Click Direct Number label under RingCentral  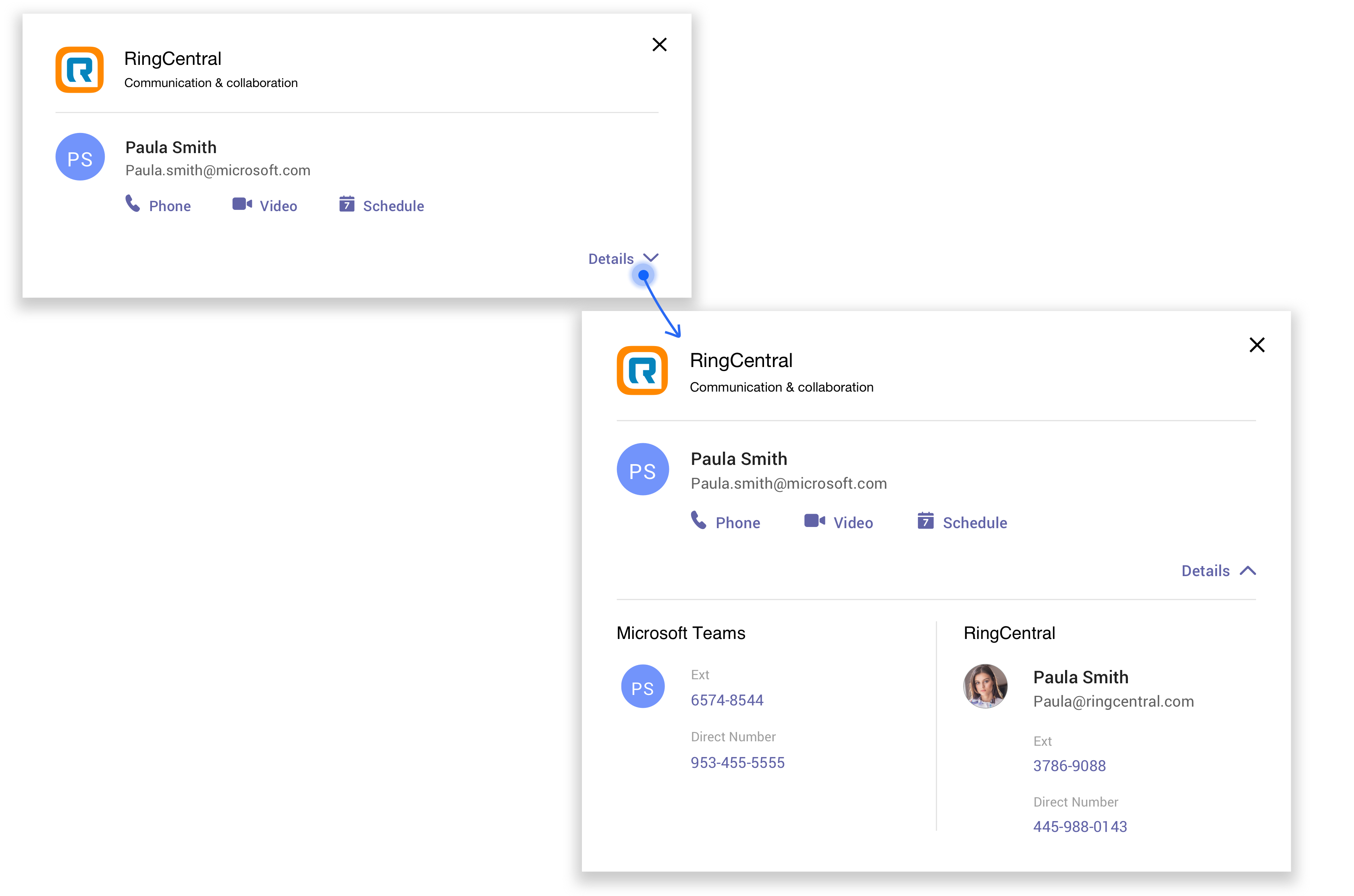[1075, 802]
